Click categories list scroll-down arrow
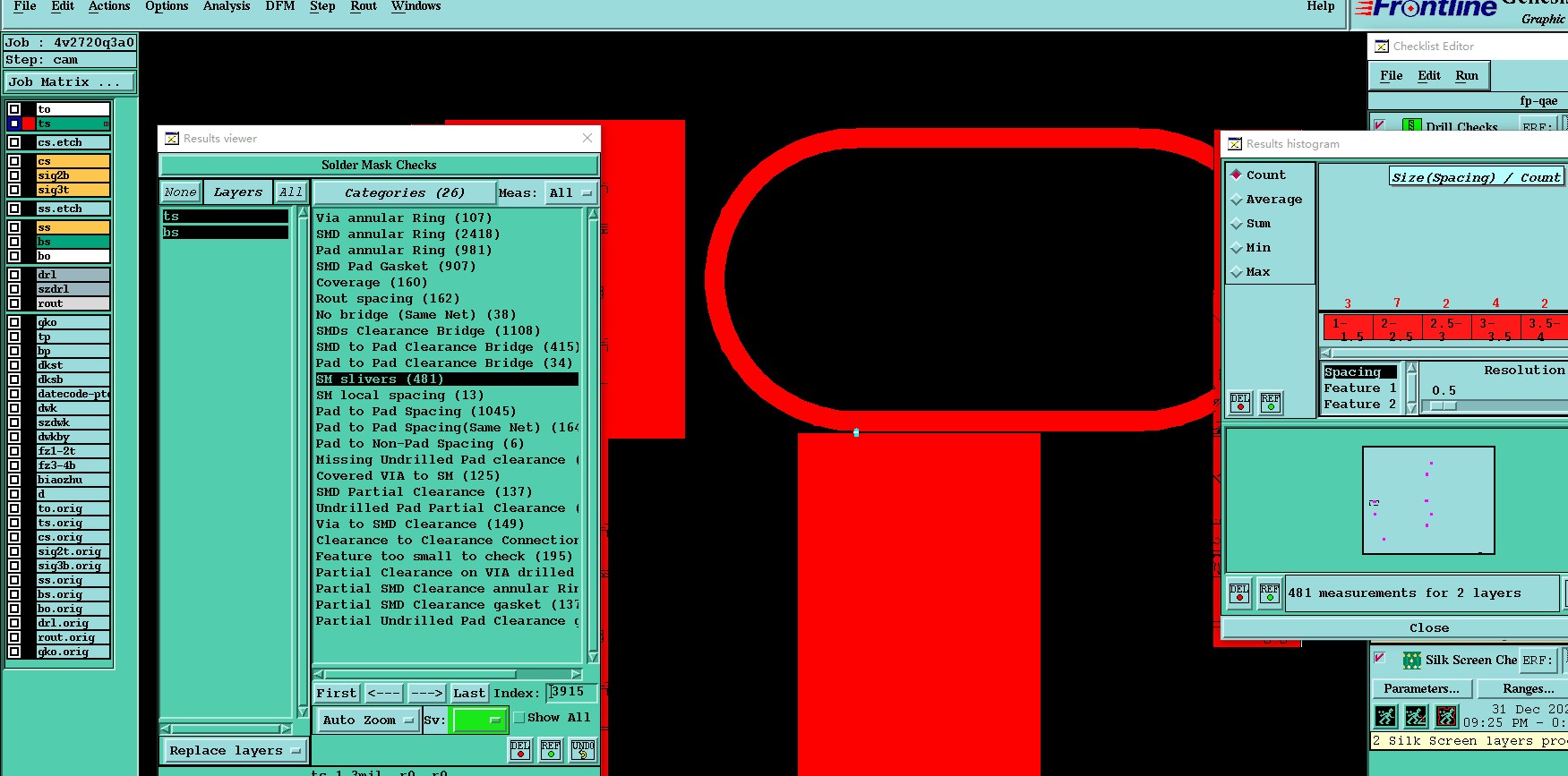1568x776 pixels. (x=592, y=657)
